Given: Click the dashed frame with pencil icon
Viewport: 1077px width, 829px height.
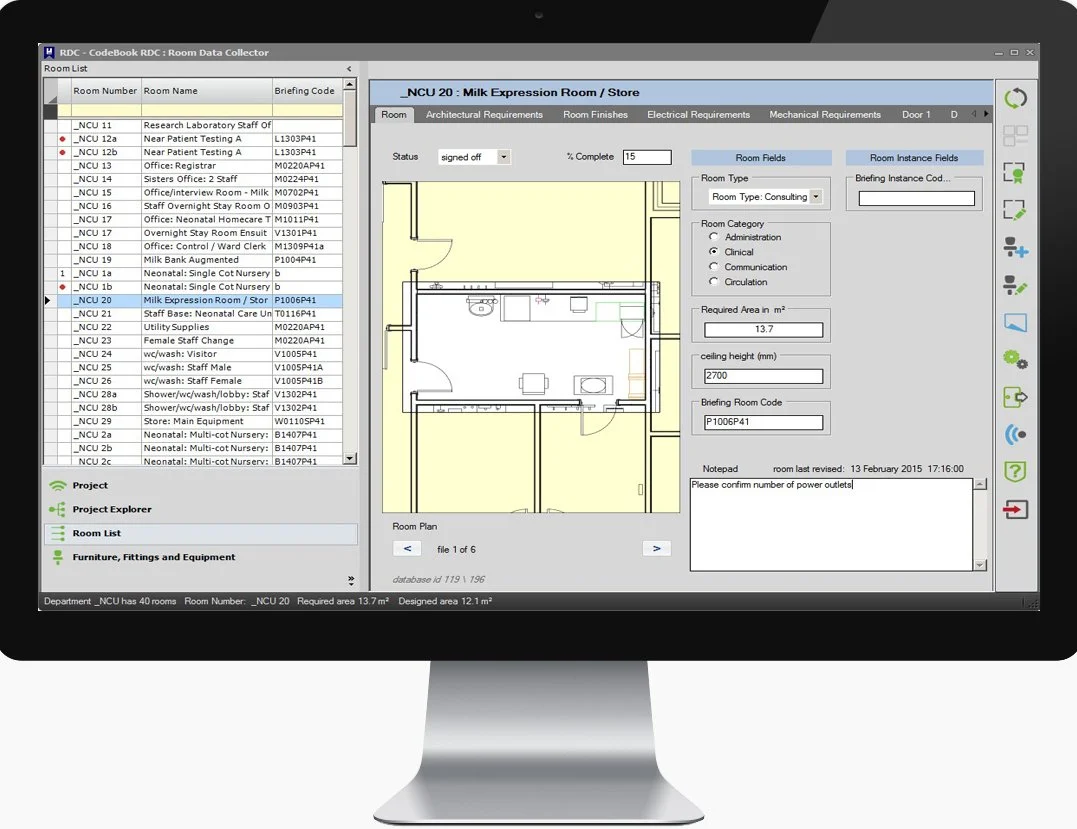Looking at the screenshot, I should coord(1015,209).
